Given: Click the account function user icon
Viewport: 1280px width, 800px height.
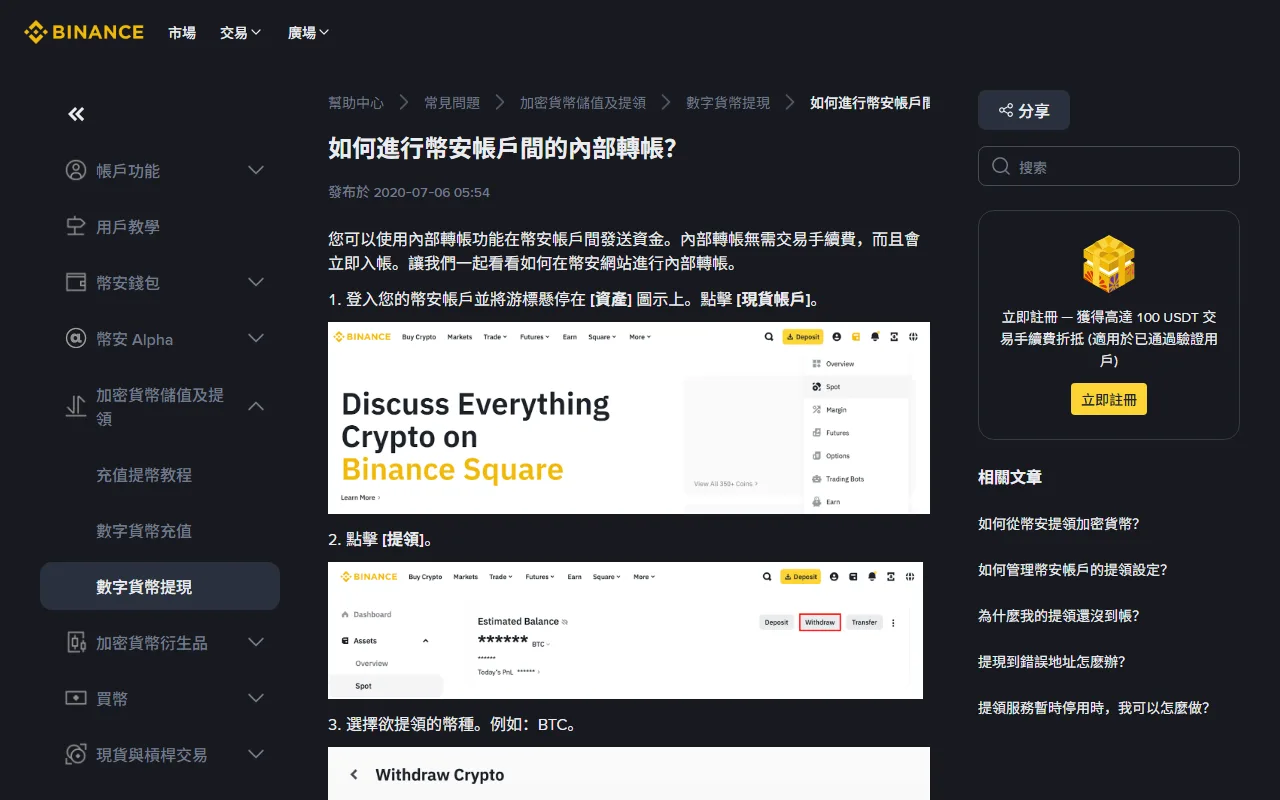Looking at the screenshot, I should pyautogui.click(x=76, y=170).
